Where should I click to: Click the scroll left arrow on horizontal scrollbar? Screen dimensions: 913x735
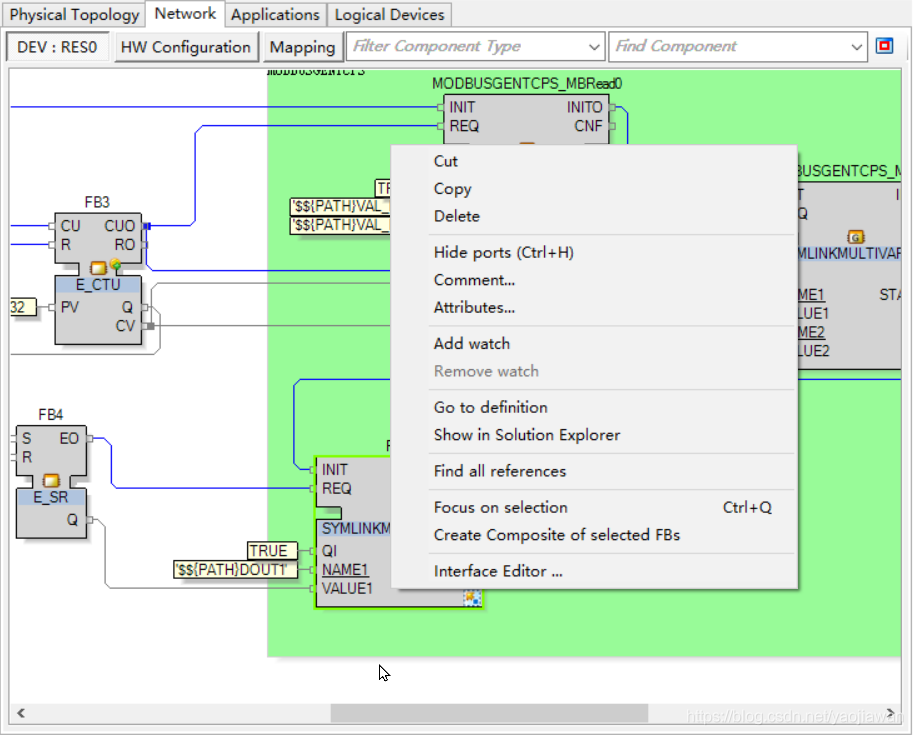tap(19, 713)
